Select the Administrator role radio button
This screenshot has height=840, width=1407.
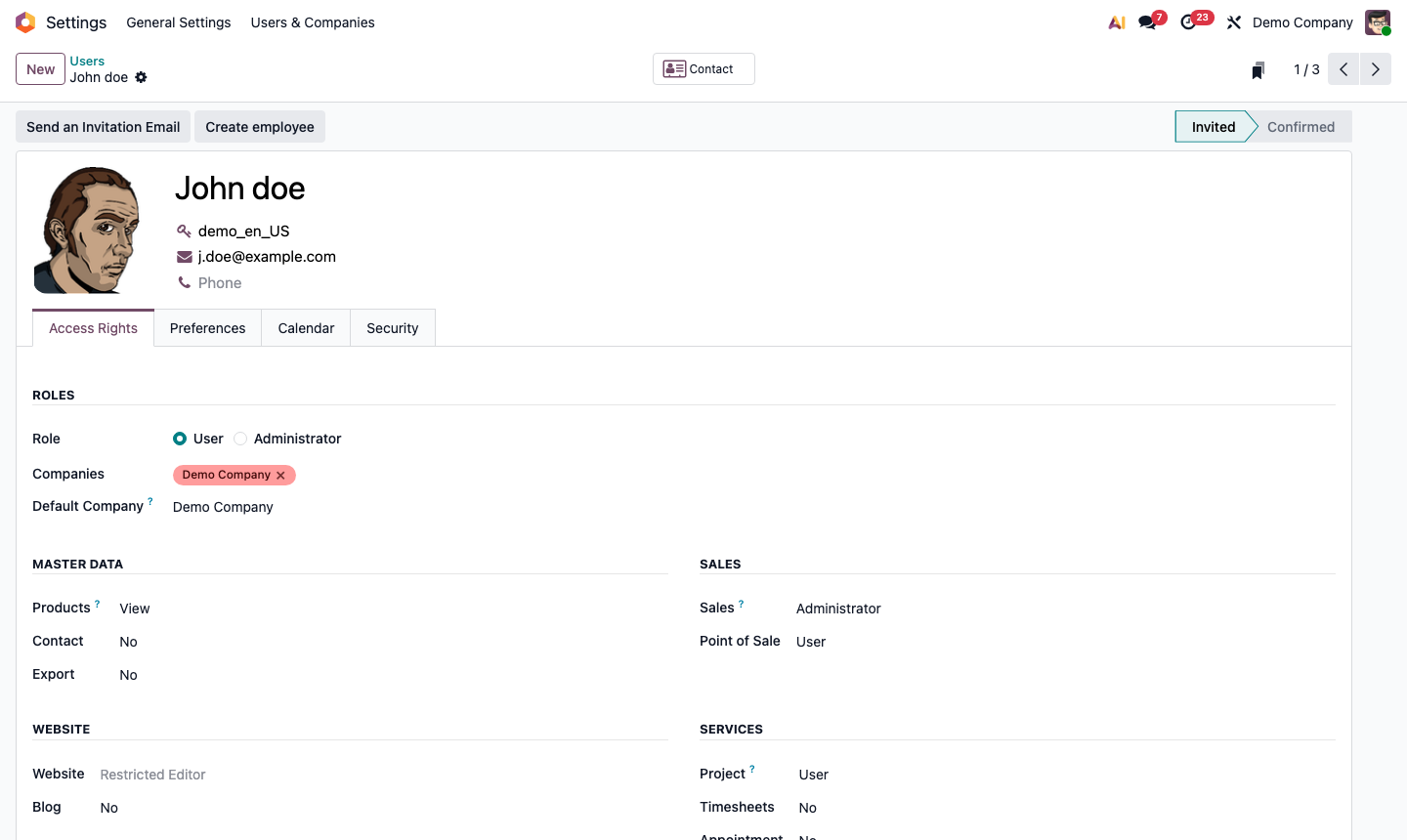240,439
